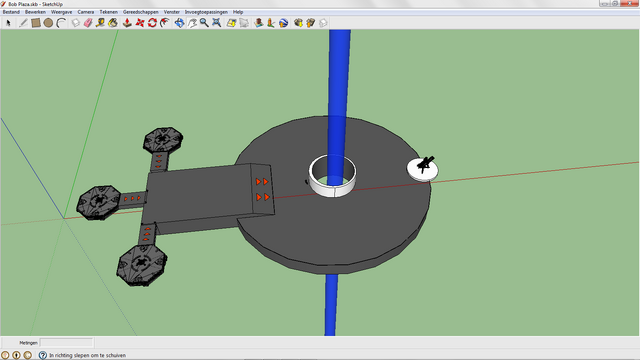This screenshot has width=640, height=360.
Task: Open the Venster menu
Action: click(x=171, y=12)
